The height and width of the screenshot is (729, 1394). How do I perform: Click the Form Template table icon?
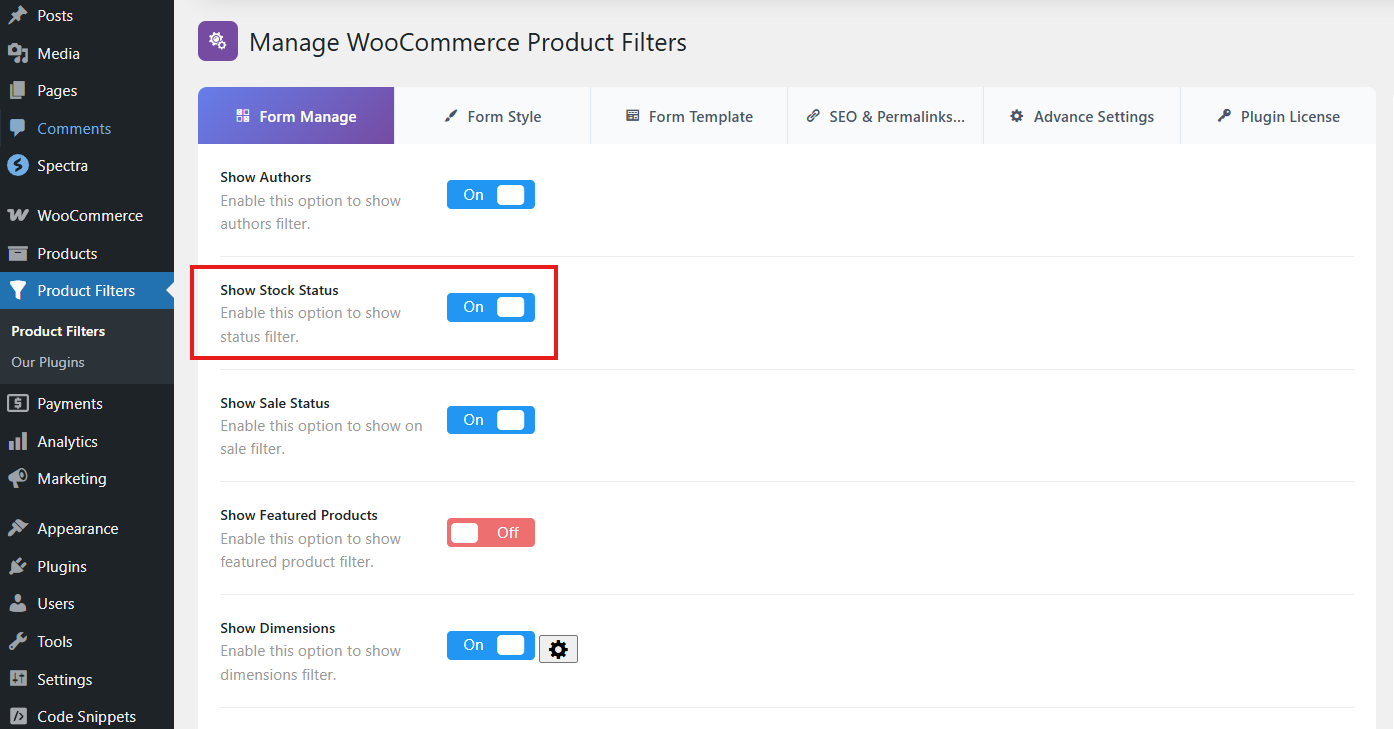pos(633,116)
